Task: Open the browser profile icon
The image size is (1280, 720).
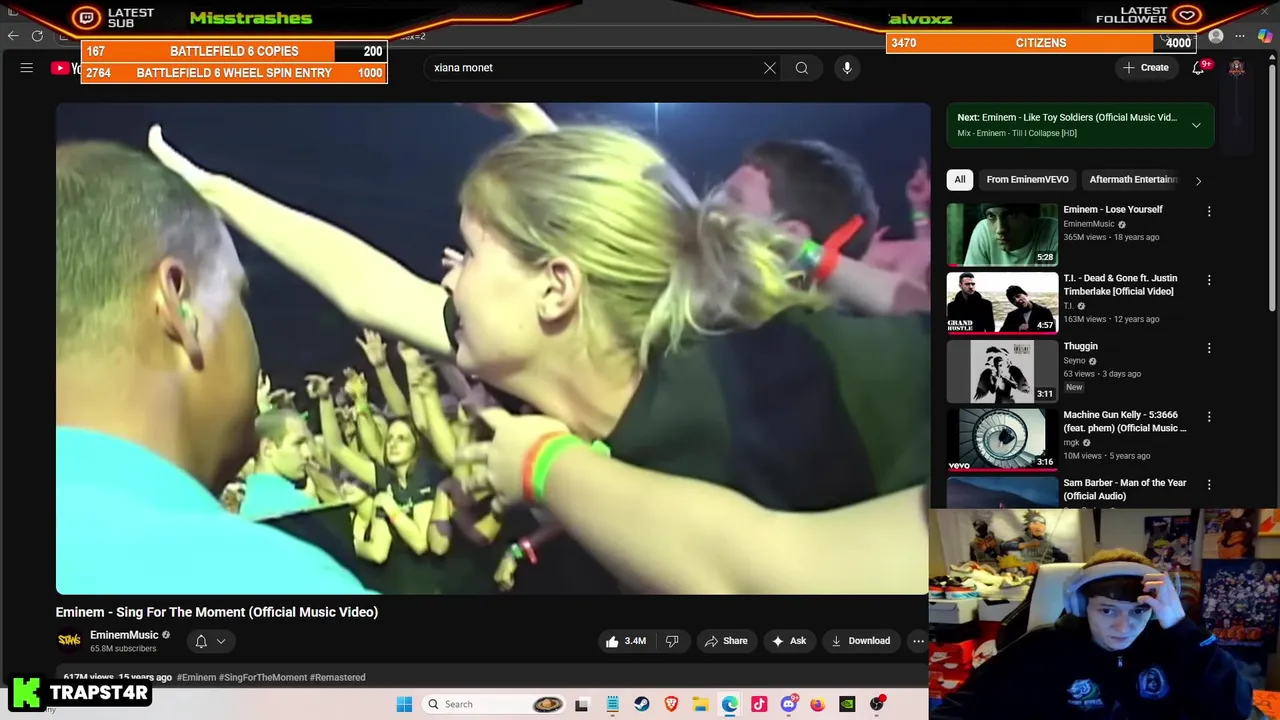Action: click(x=1216, y=37)
